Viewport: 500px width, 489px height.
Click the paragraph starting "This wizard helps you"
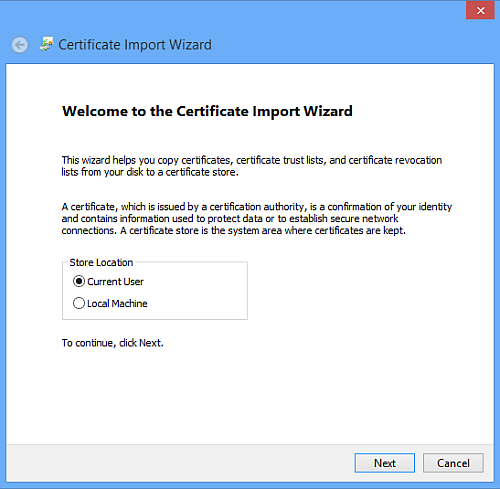[x=252, y=166]
